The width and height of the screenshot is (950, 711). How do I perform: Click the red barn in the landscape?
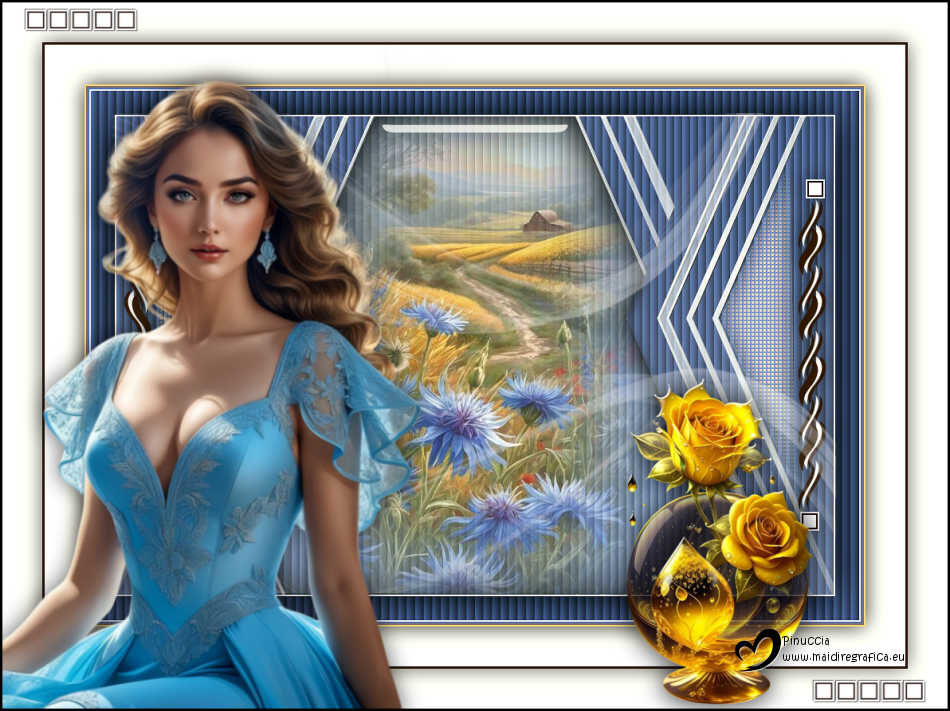tap(545, 221)
